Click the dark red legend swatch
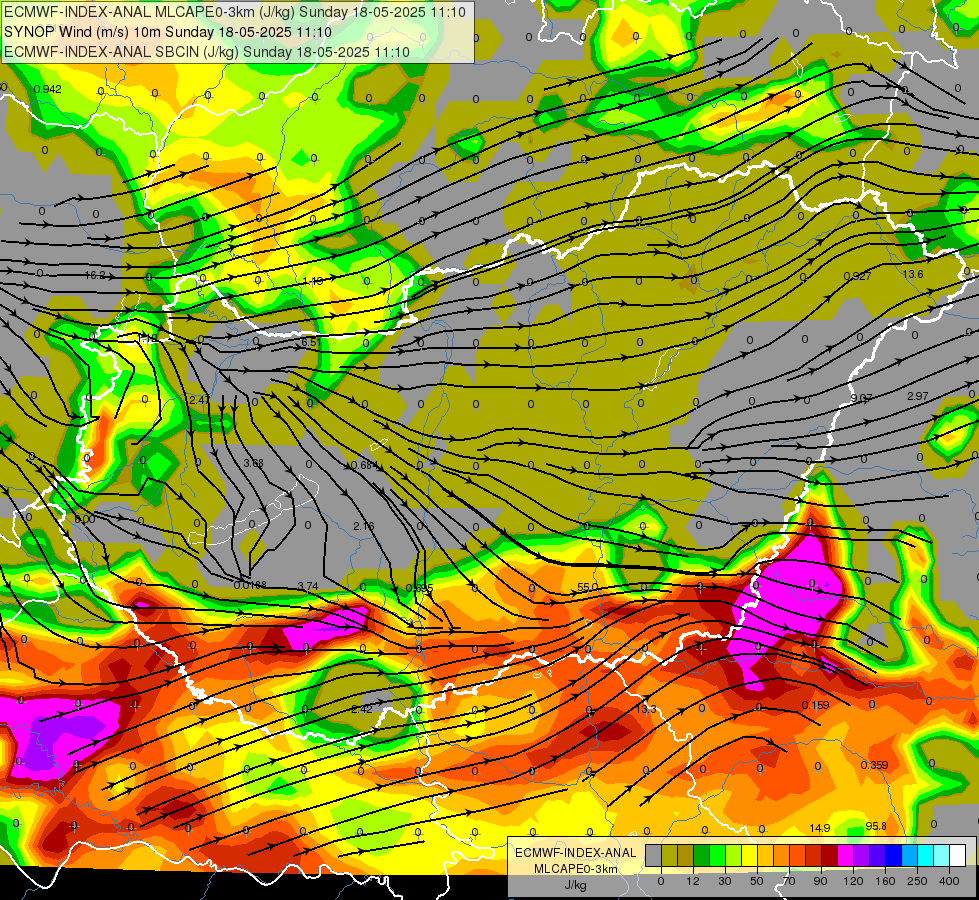This screenshot has height=900, width=979. pyautogui.click(x=829, y=855)
